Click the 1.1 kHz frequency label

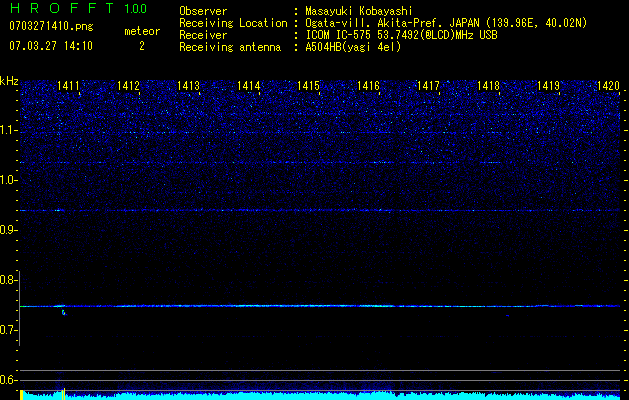pyautogui.click(x=8, y=130)
